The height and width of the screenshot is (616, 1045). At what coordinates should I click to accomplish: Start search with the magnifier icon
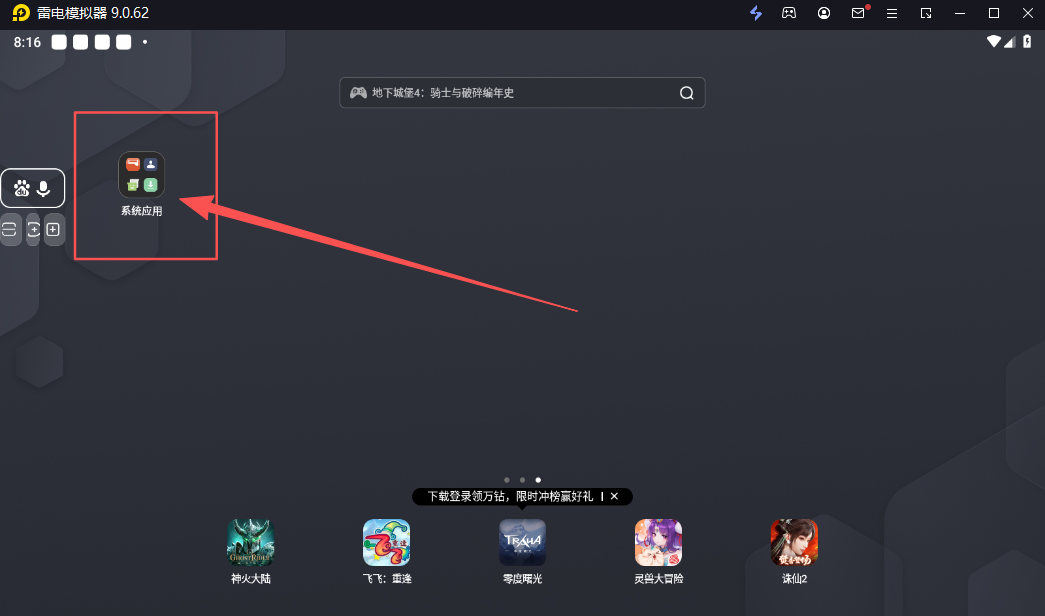click(686, 92)
